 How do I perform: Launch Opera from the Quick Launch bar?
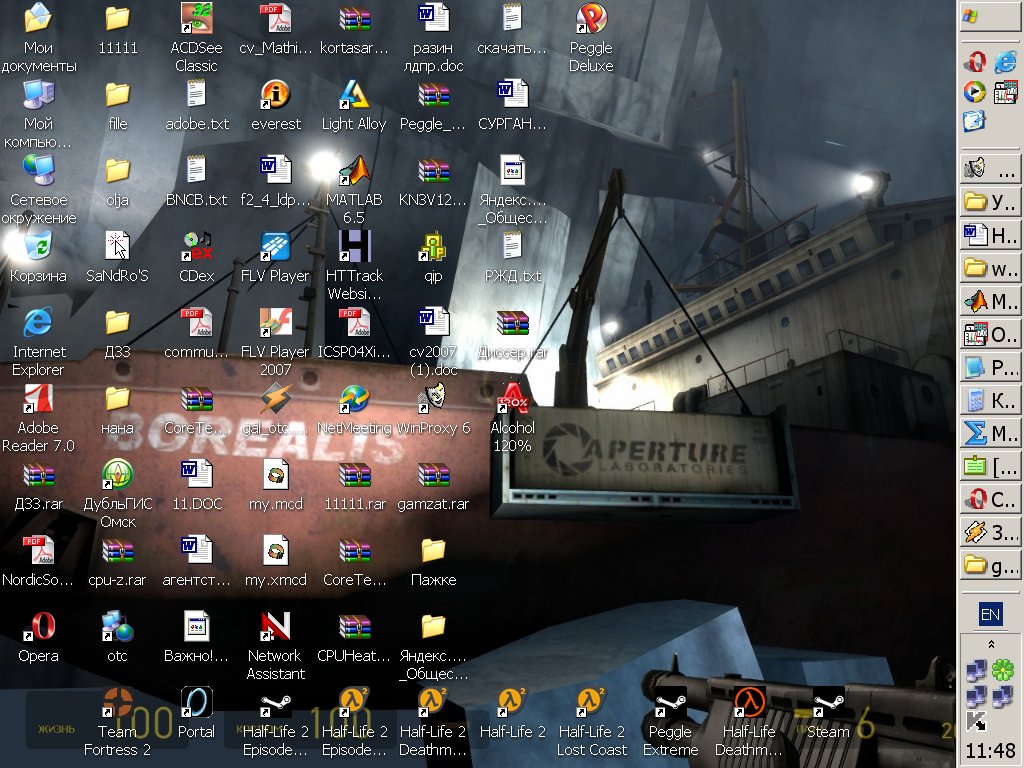[976, 62]
